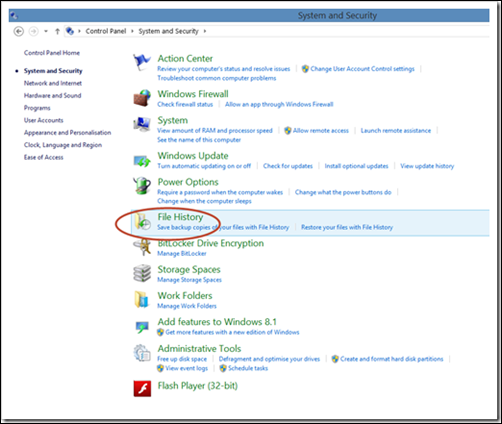This screenshot has height=424, width=502.
Task: Go up one level with Up arrow
Action: point(57,31)
